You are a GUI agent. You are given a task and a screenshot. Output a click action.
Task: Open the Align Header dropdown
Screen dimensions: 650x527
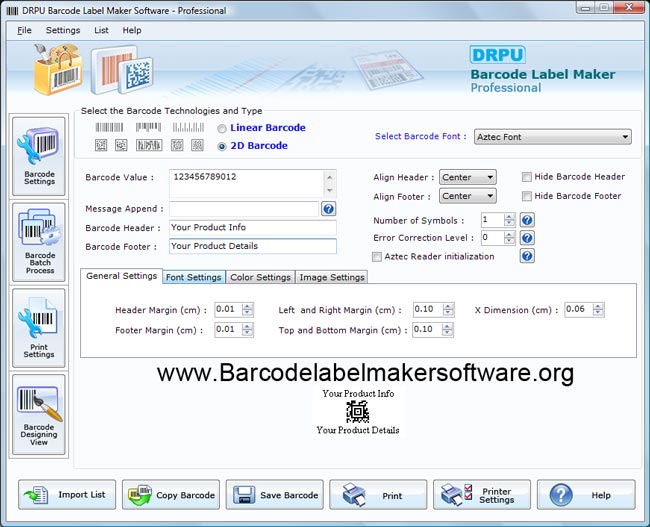[x=468, y=177]
